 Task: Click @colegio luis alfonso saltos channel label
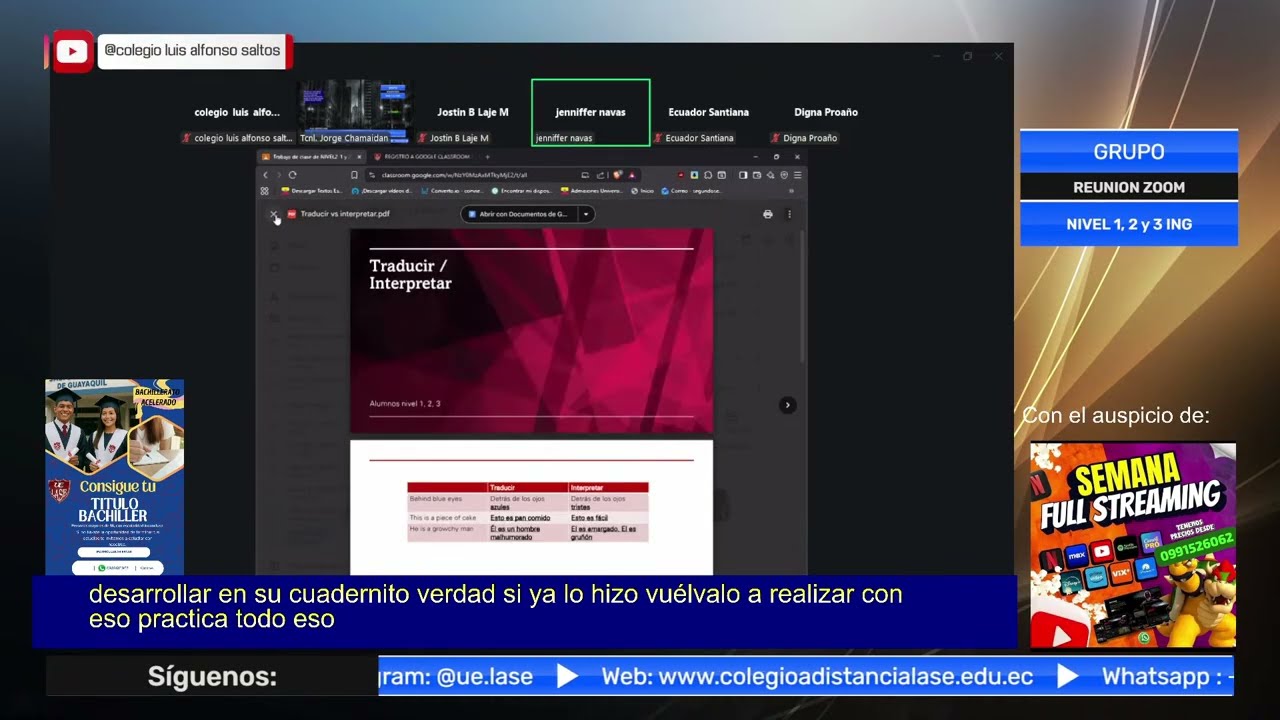(x=192, y=50)
